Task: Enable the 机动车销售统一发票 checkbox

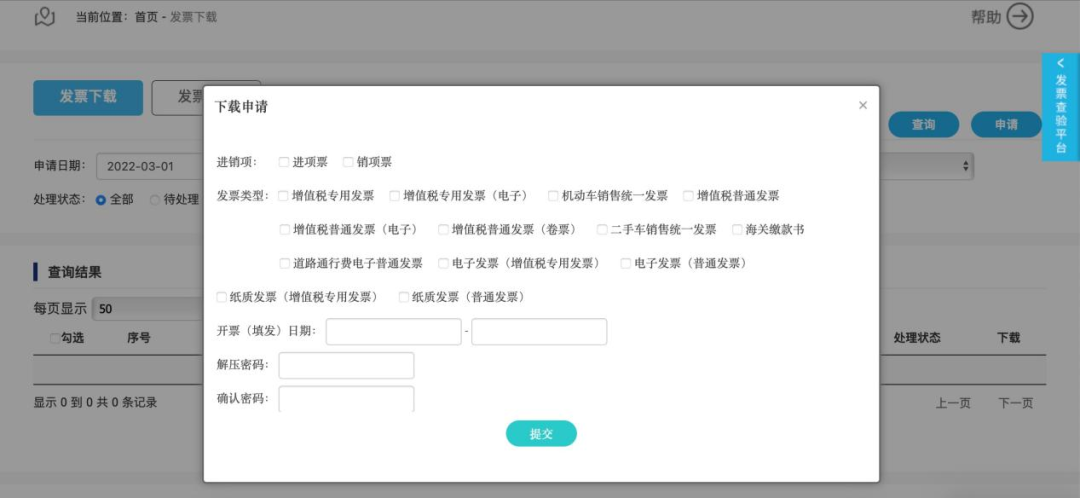Action: point(553,196)
